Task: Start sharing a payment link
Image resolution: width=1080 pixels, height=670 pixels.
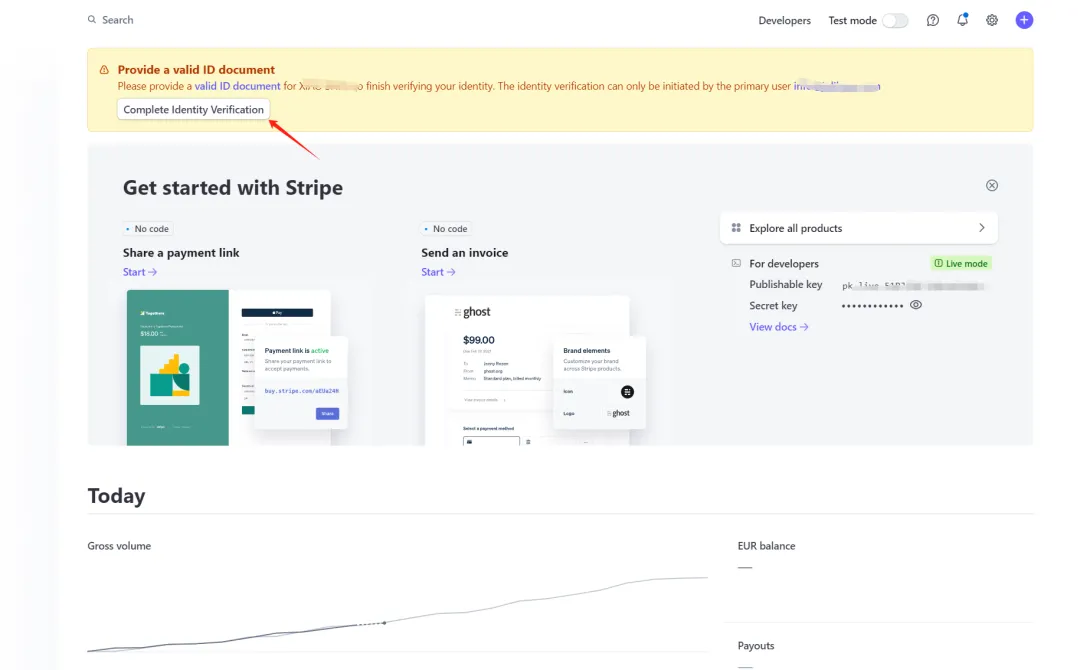Action: click(x=140, y=272)
